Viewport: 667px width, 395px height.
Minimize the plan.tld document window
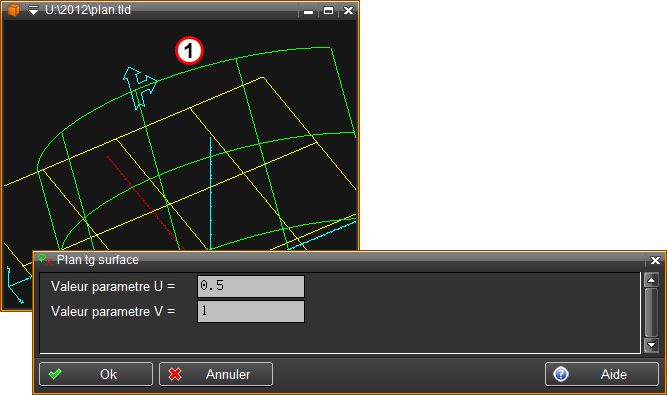click(309, 11)
